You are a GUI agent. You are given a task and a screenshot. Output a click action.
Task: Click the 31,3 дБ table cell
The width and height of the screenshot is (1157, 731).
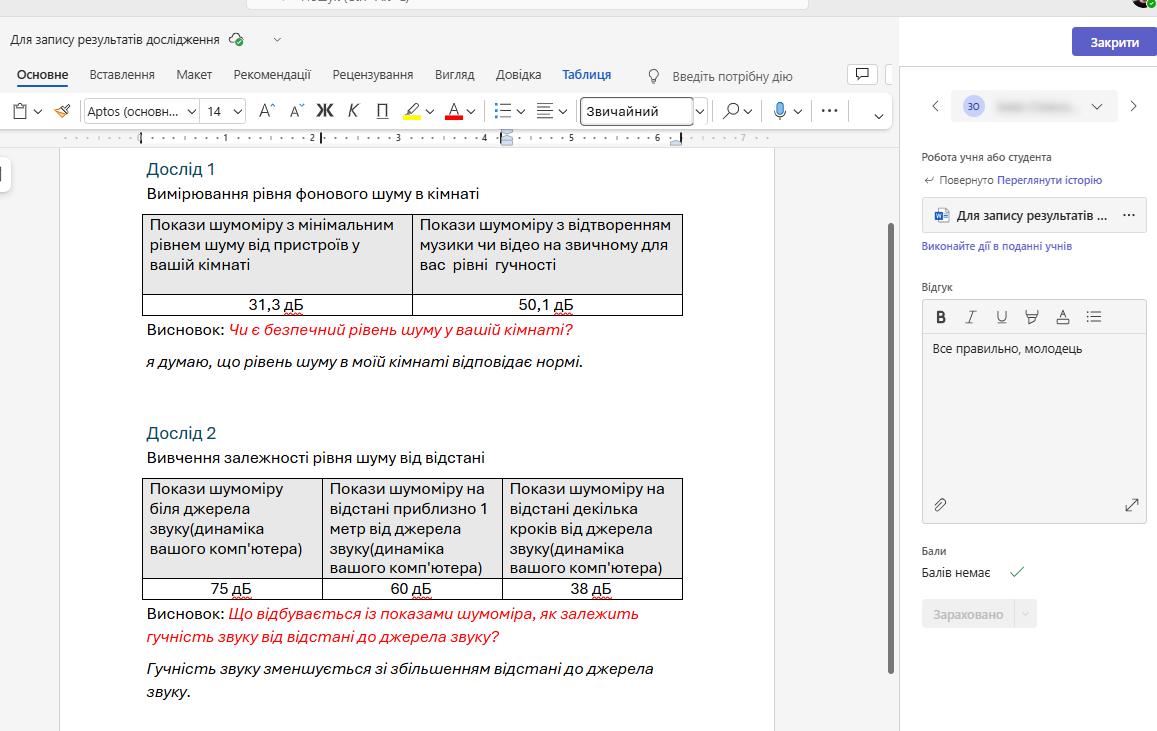pos(277,305)
